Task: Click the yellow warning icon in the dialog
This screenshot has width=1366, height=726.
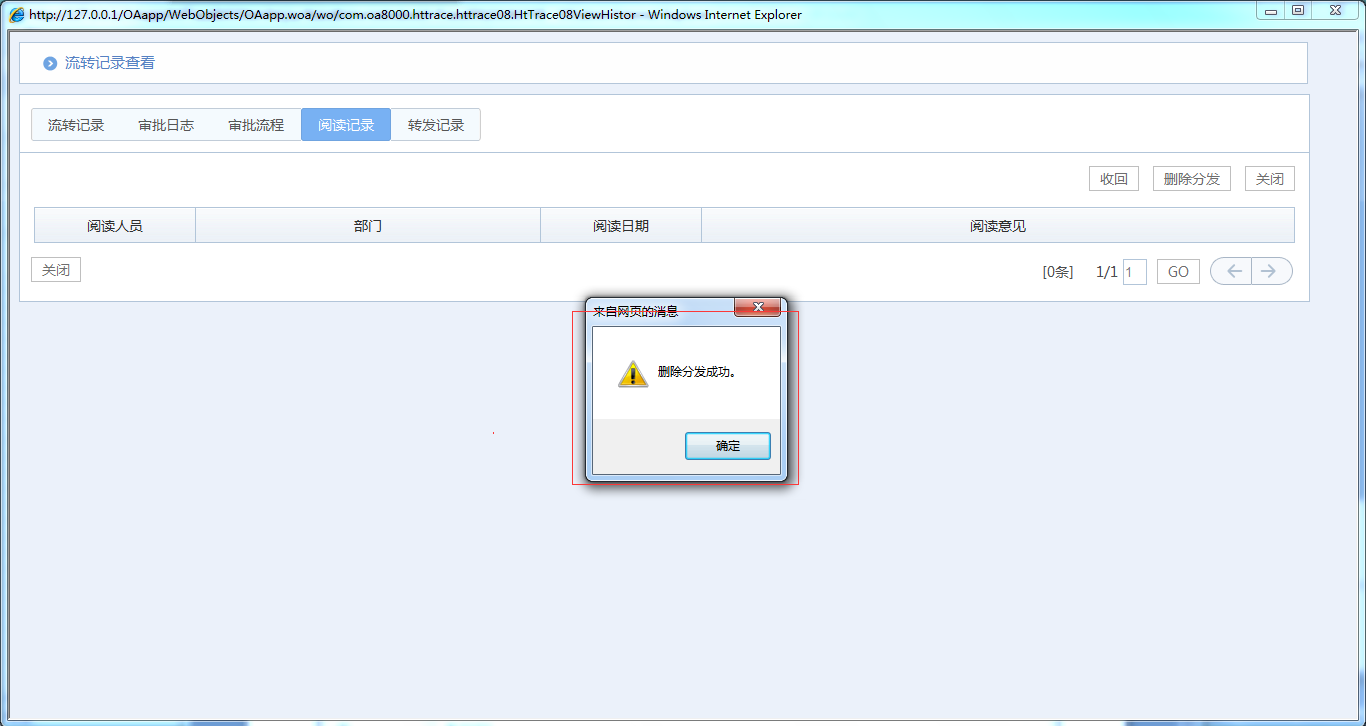Action: coord(633,373)
